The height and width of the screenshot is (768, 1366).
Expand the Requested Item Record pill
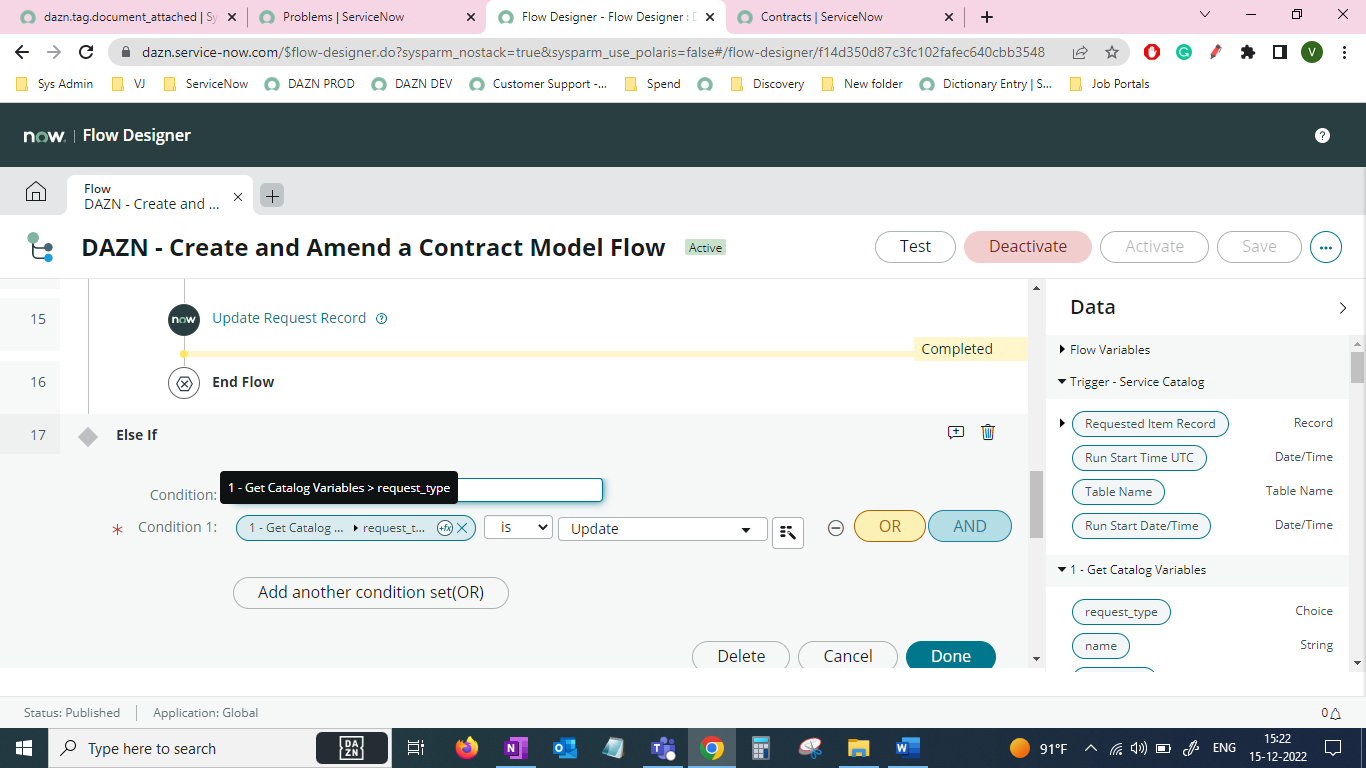click(1062, 424)
